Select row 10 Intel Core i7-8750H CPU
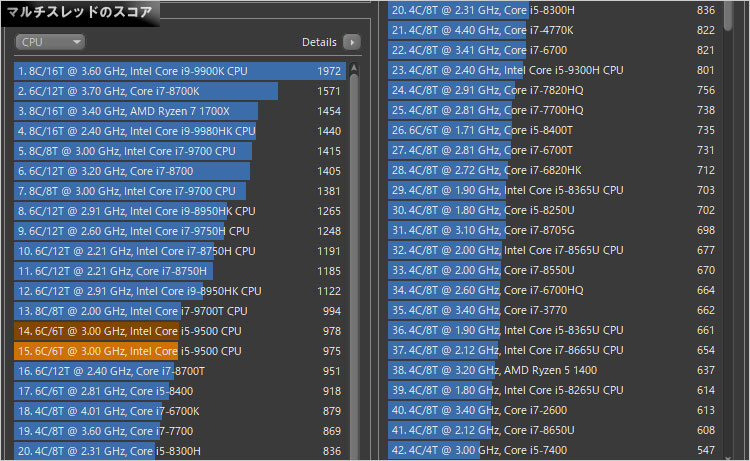 click(x=180, y=252)
